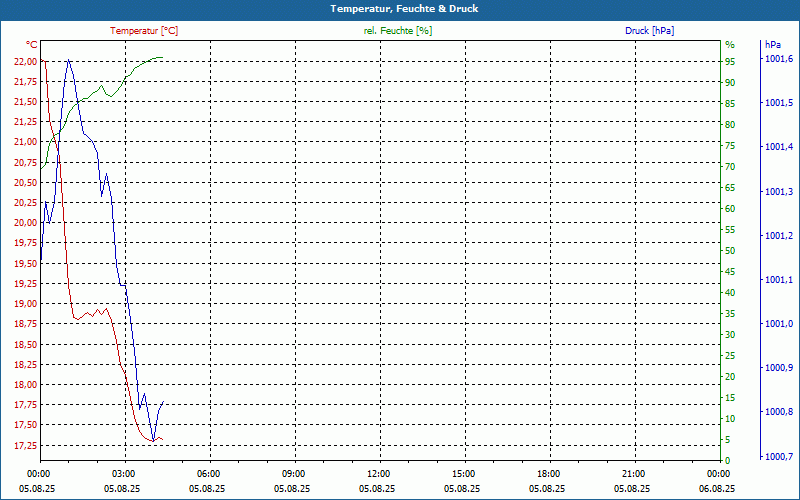Click the '60' humidity axis value
The width and height of the screenshot is (800, 500).
point(730,209)
